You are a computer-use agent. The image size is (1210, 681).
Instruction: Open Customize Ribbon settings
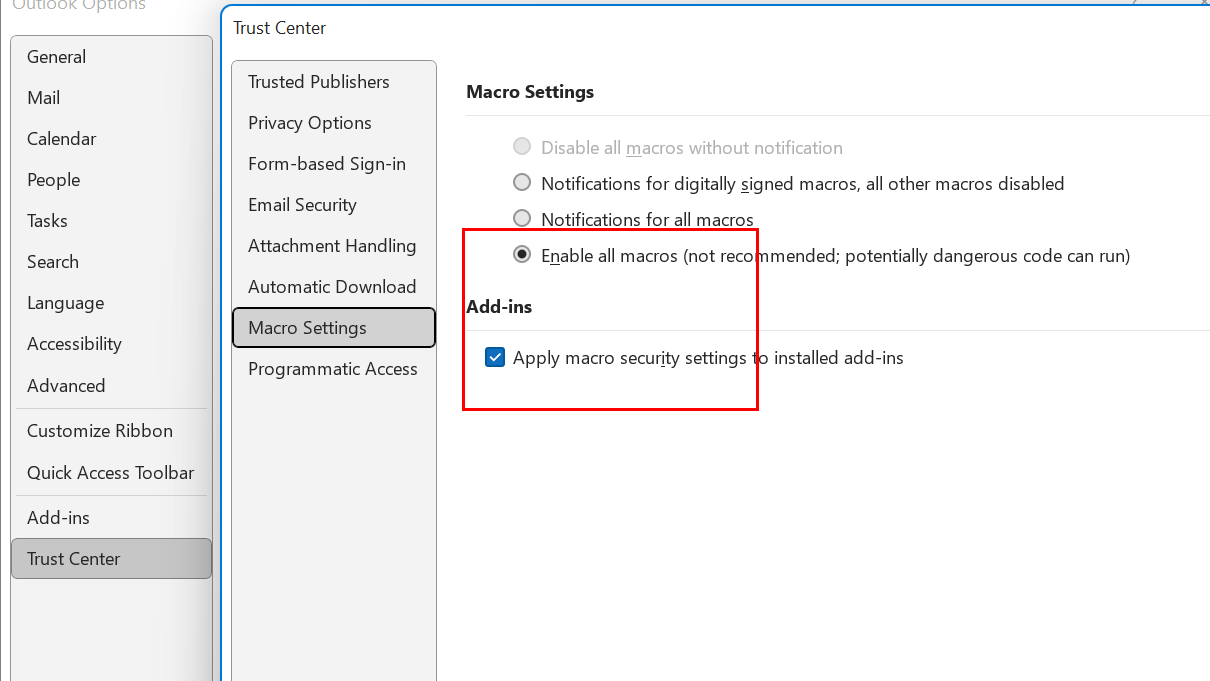click(99, 430)
